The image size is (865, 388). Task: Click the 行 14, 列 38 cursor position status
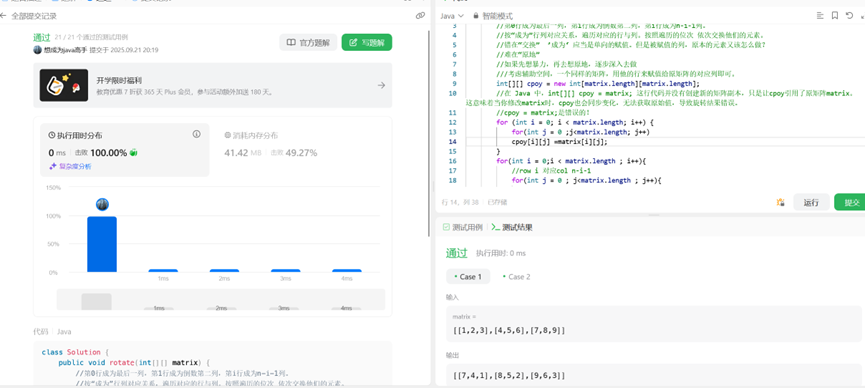(x=460, y=203)
